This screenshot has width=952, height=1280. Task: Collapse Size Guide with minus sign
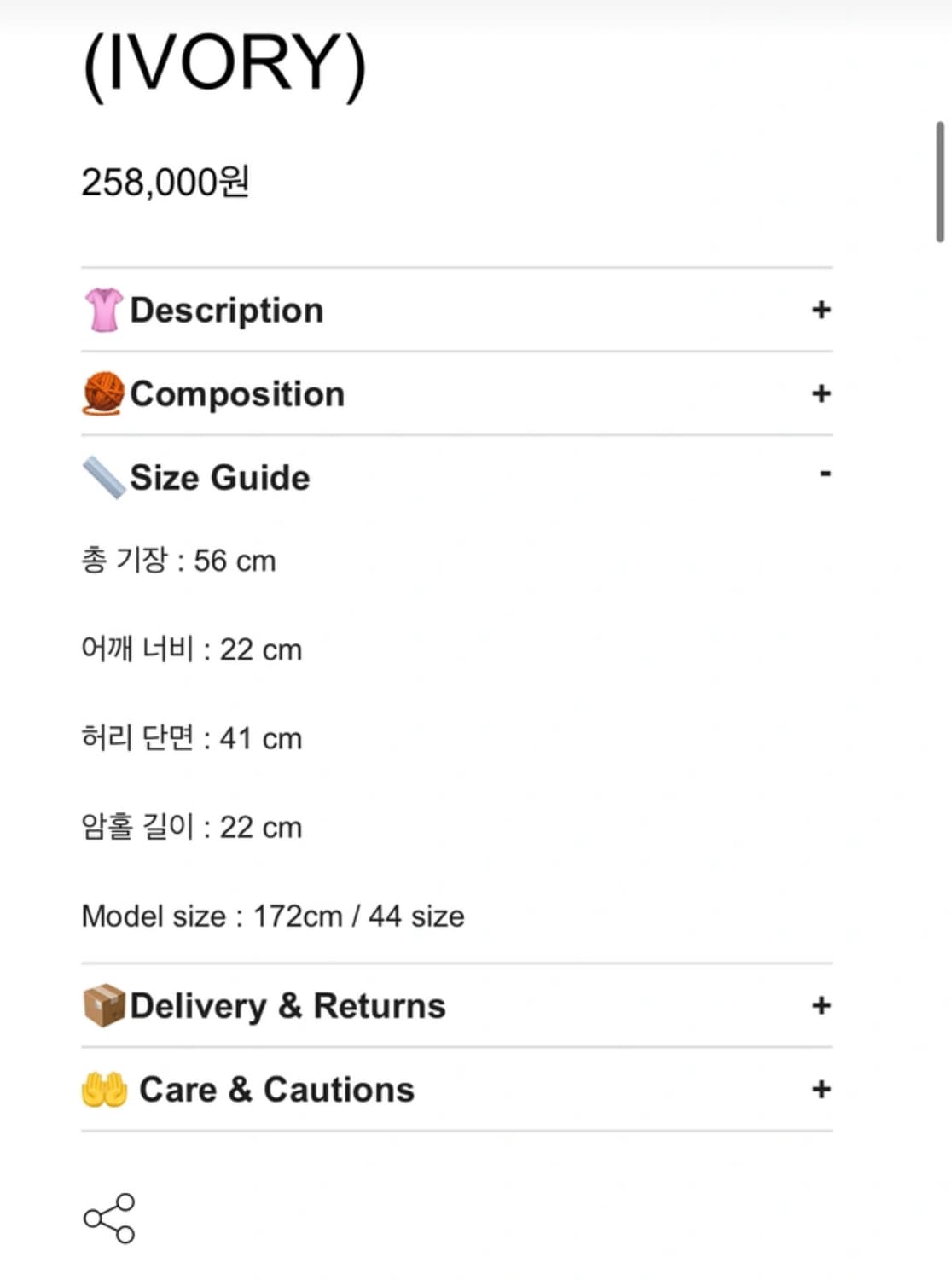825,474
